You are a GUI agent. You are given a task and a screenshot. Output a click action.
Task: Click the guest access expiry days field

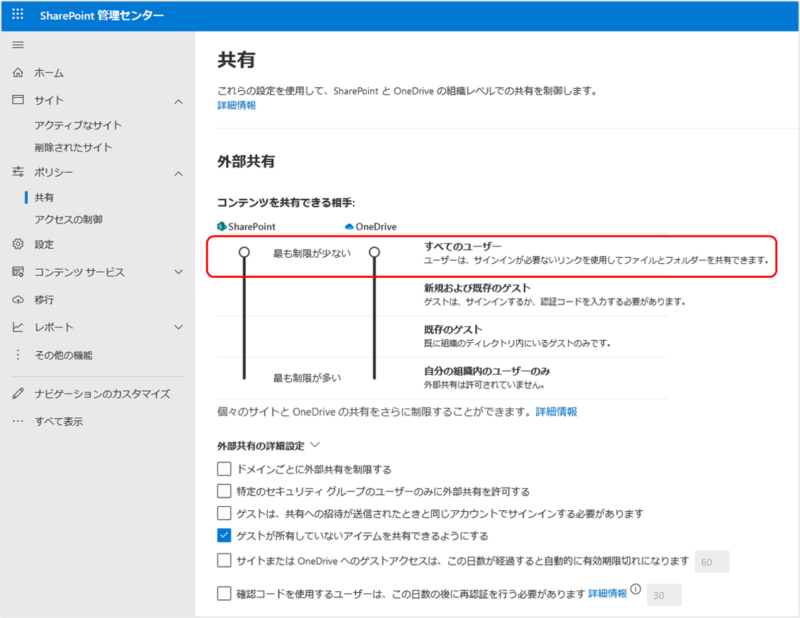coord(711,561)
